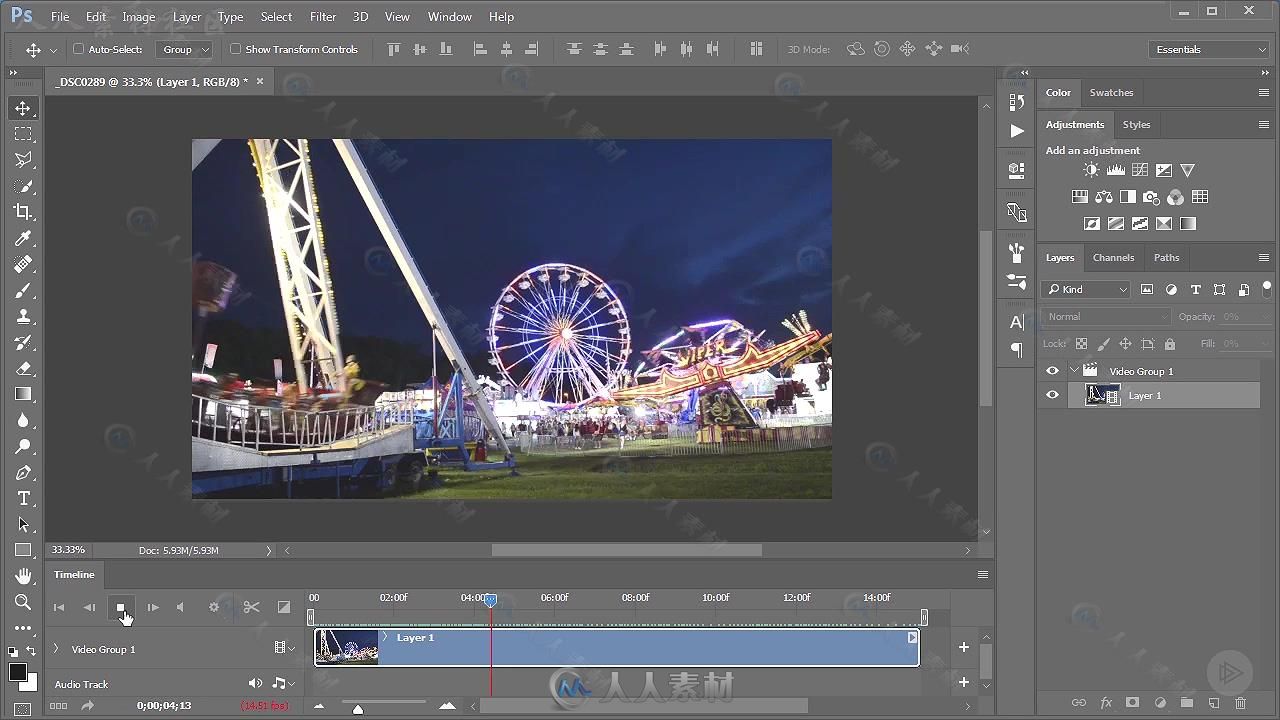The width and height of the screenshot is (1280, 720).
Task: Select the Zoom tool
Action: [23, 602]
